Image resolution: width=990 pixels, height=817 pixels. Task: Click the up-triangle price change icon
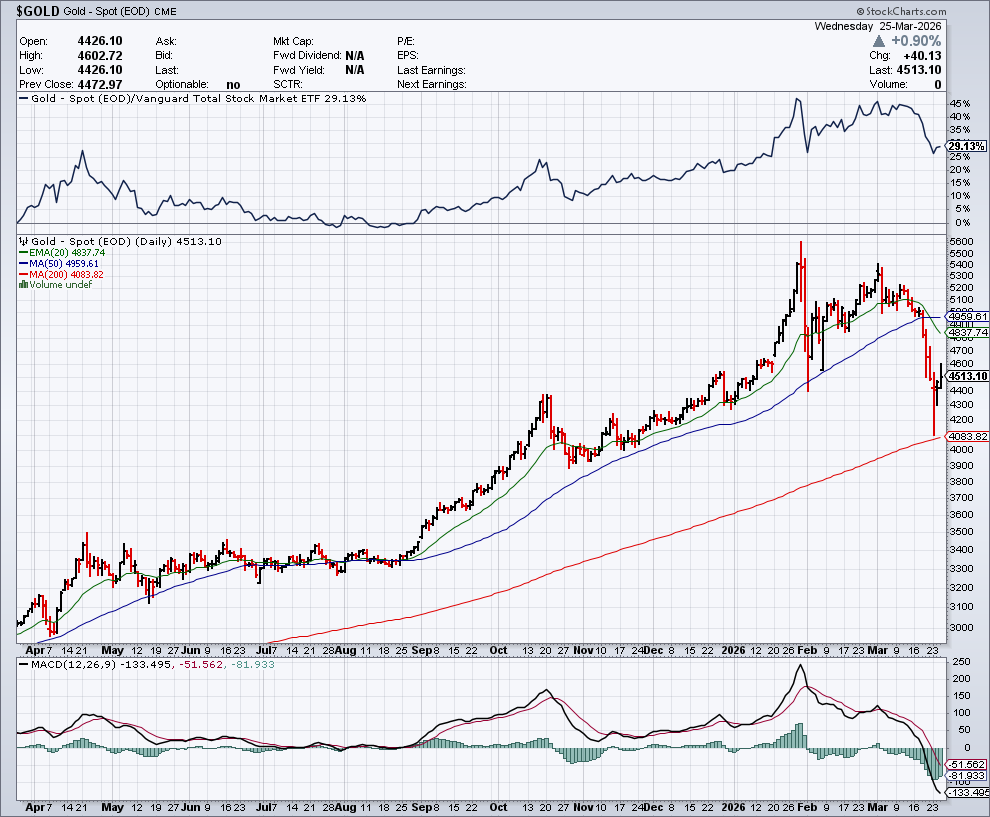[879, 41]
